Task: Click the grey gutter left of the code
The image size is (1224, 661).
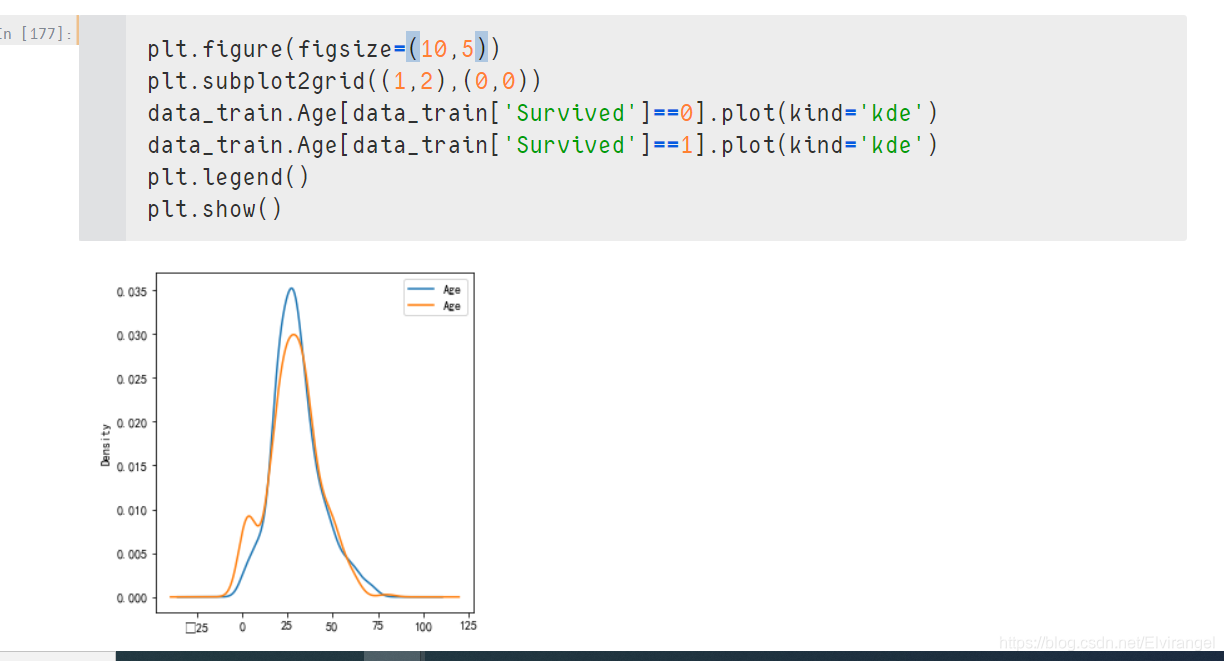Action: tap(103, 128)
